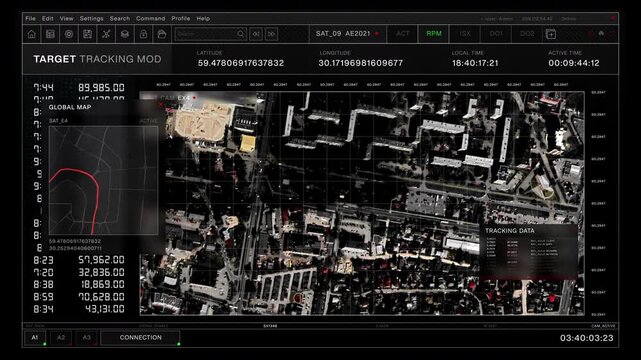Click the active time 00:09:44:12
Viewport: 641px width, 360px height.
[574, 63]
